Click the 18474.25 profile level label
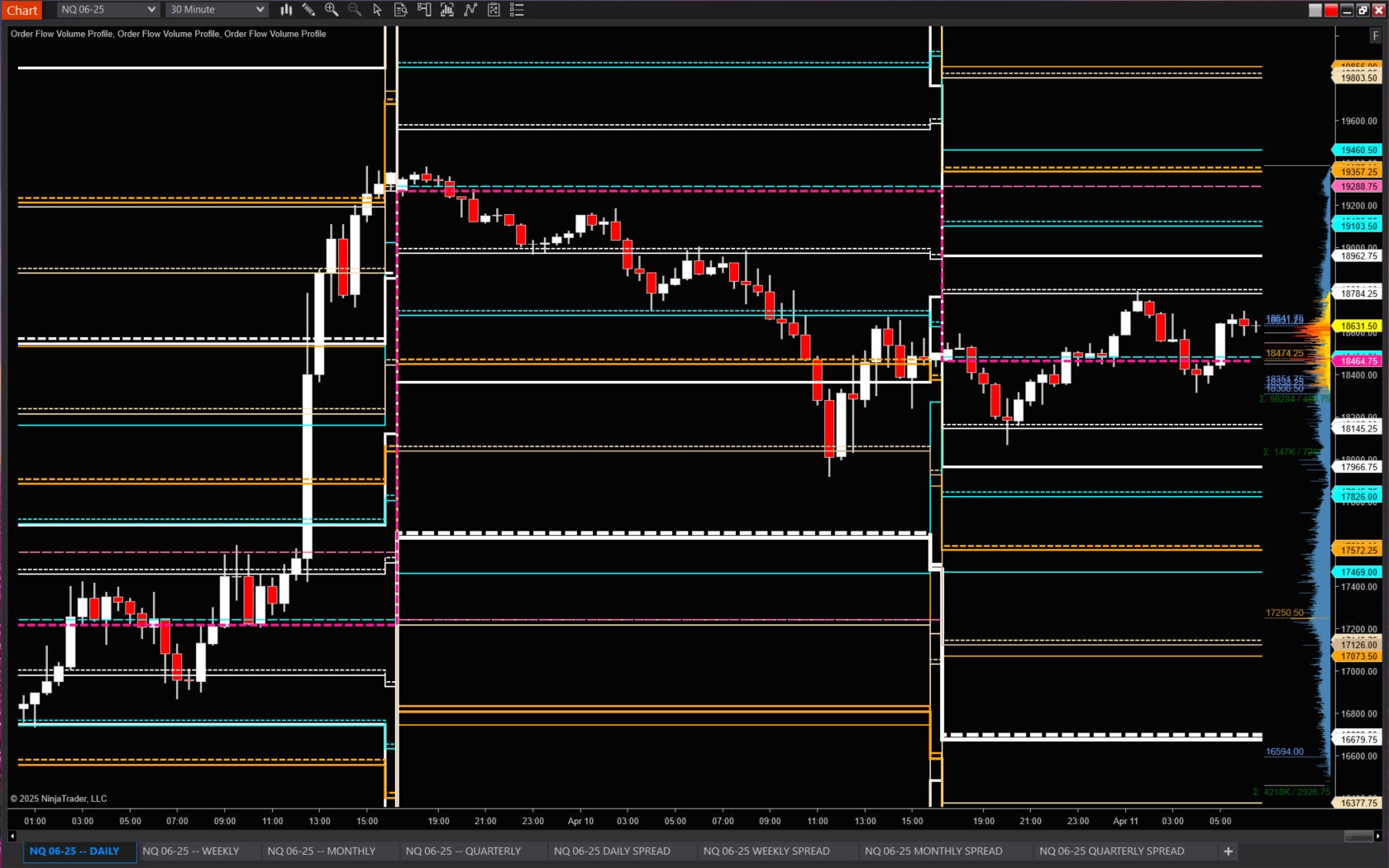Viewport: 1389px width, 868px height. click(x=1284, y=353)
